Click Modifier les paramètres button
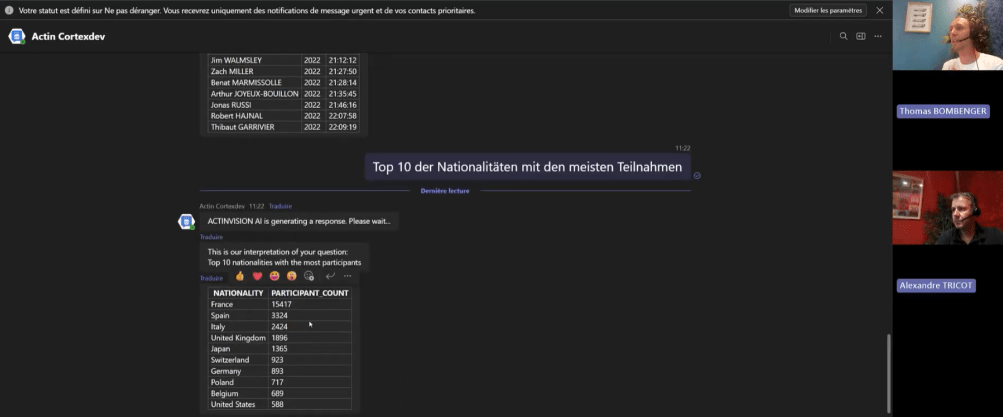The width and height of the screenshot is (1003, 417). point(828,10)
